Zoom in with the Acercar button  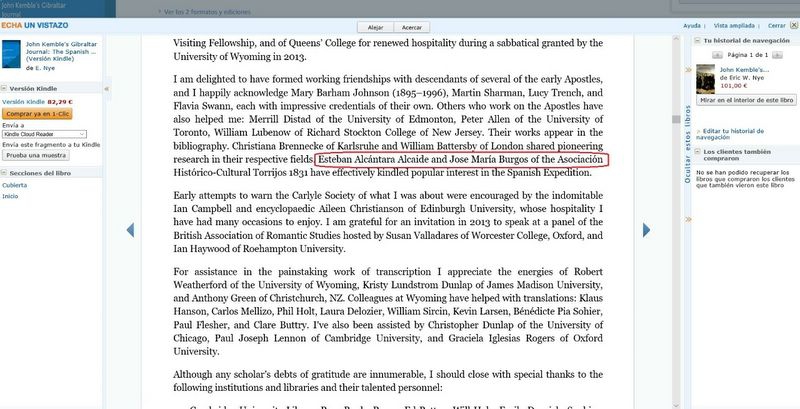click(412, 27)
